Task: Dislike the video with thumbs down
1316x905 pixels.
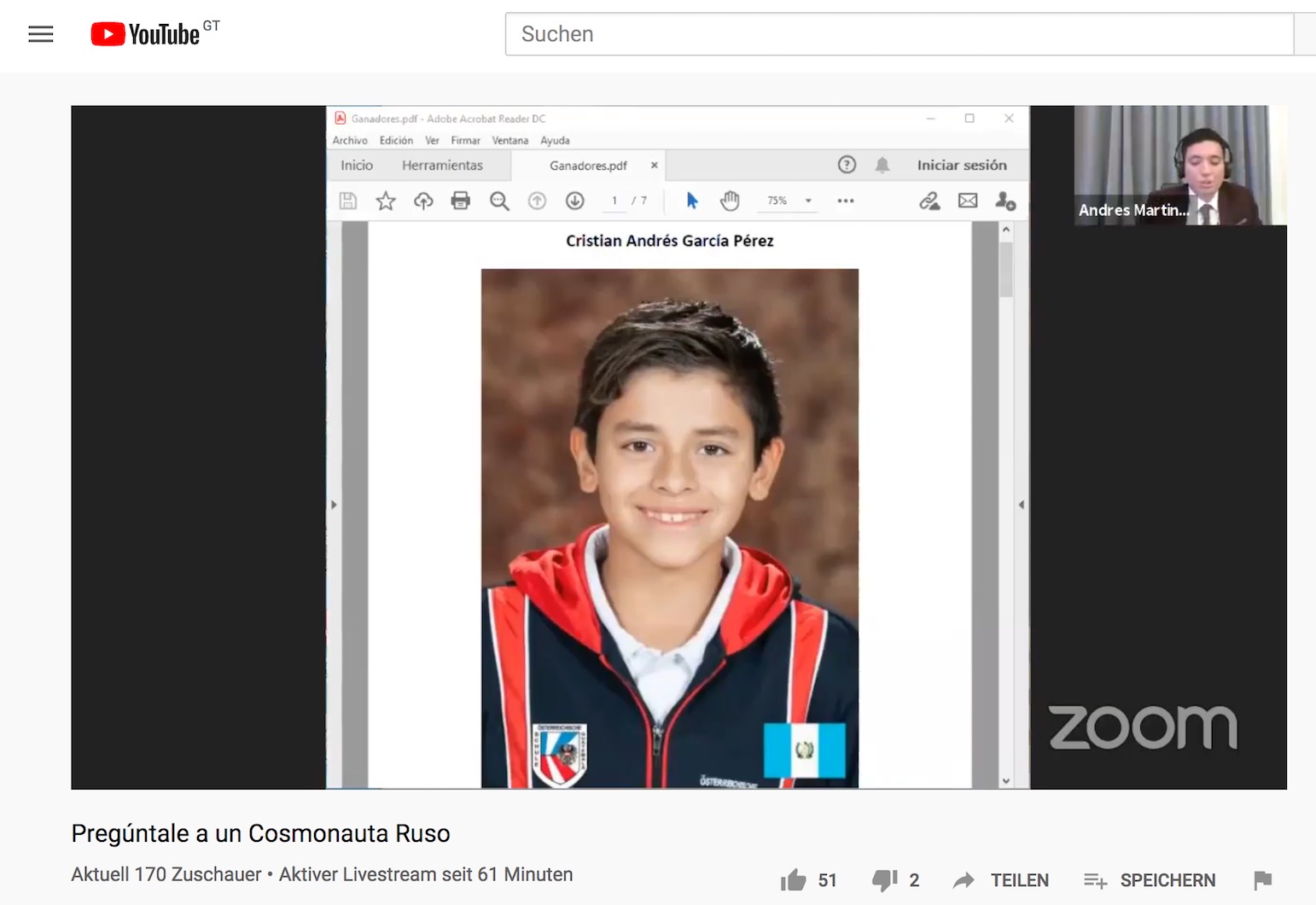Action: pos(884,880)
